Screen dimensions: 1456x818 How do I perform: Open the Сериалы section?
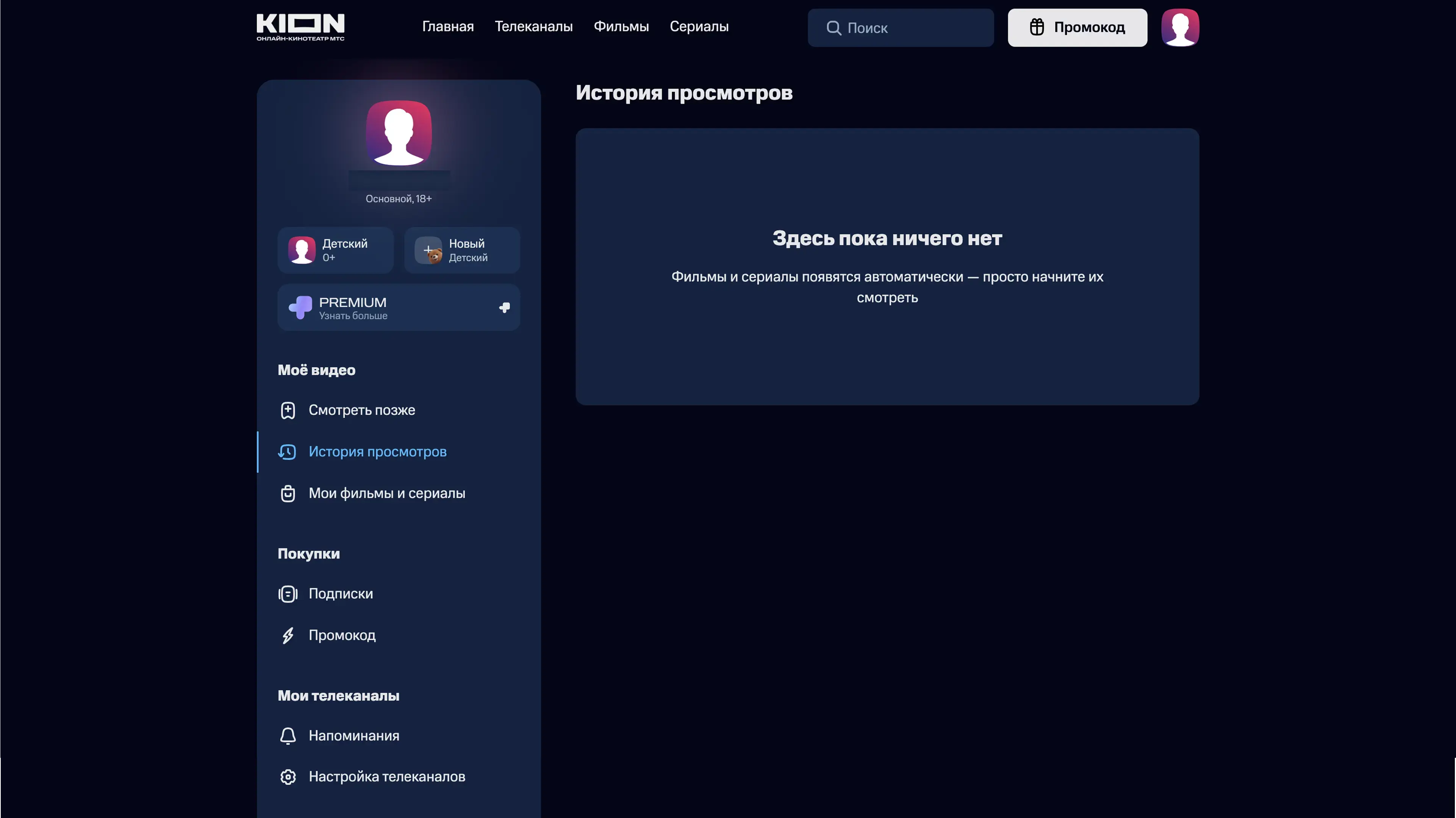[699, 27]
